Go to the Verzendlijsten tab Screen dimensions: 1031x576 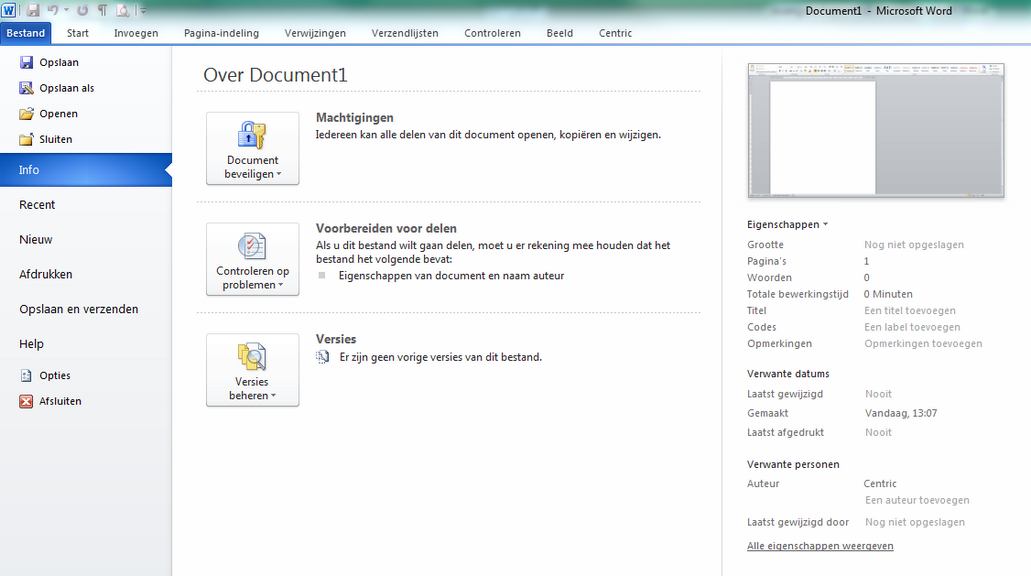pyautogui.click(x=405, y=33)
